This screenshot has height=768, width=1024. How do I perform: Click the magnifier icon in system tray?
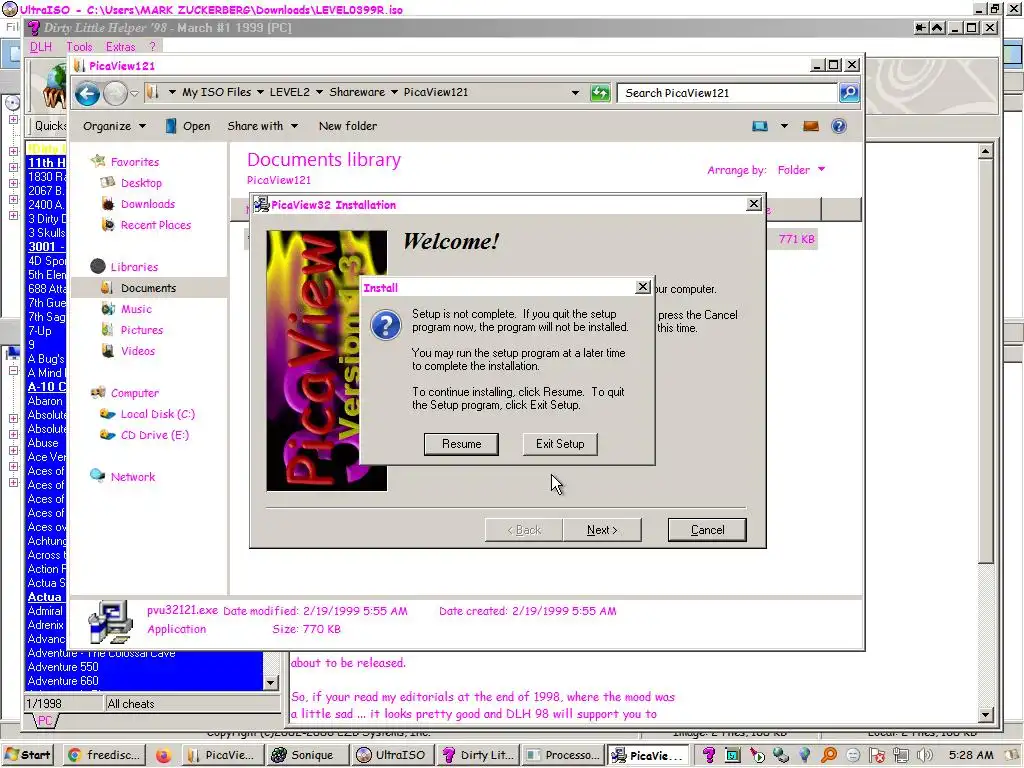pos(829,756)
